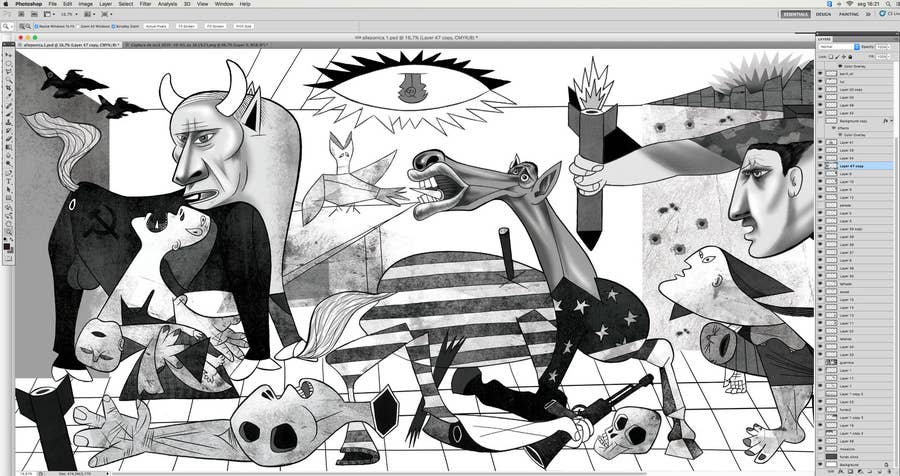900x476 pixels.
Task: Click the Zoom Out icon in options bar
Action: tap(28, 26)
